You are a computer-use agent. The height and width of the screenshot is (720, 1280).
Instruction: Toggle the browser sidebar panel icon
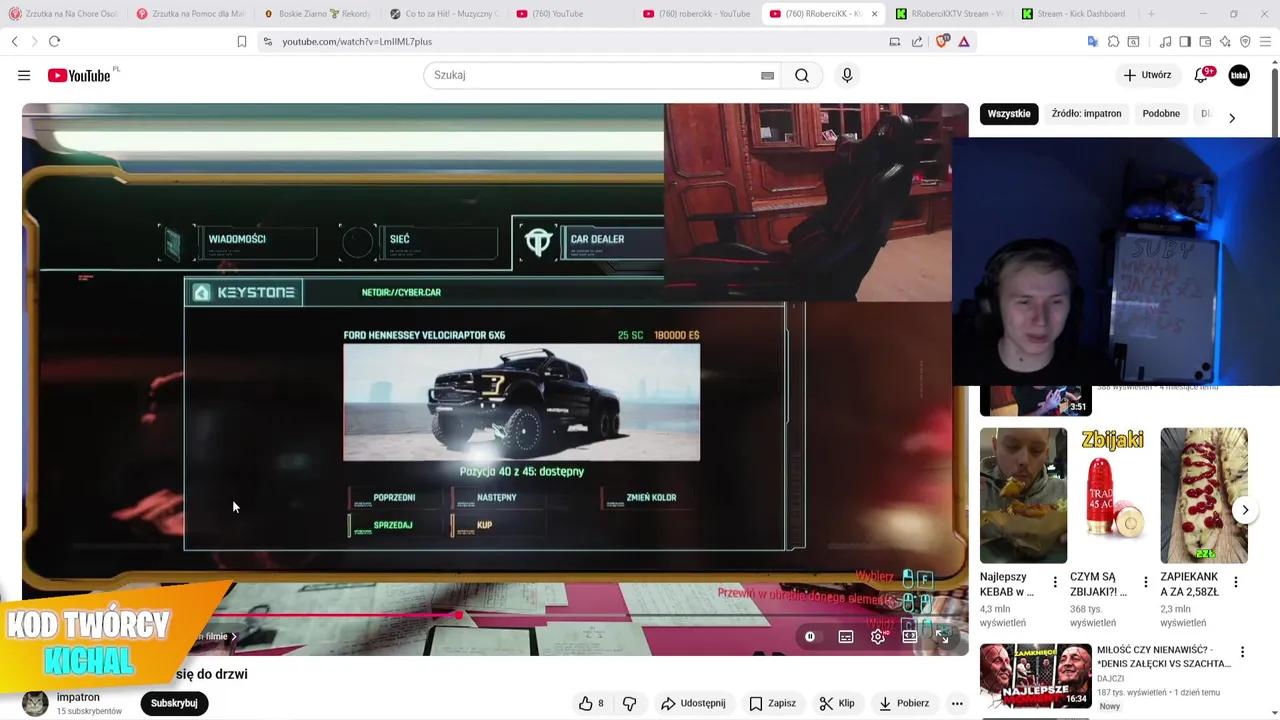tap(1185, 41)
